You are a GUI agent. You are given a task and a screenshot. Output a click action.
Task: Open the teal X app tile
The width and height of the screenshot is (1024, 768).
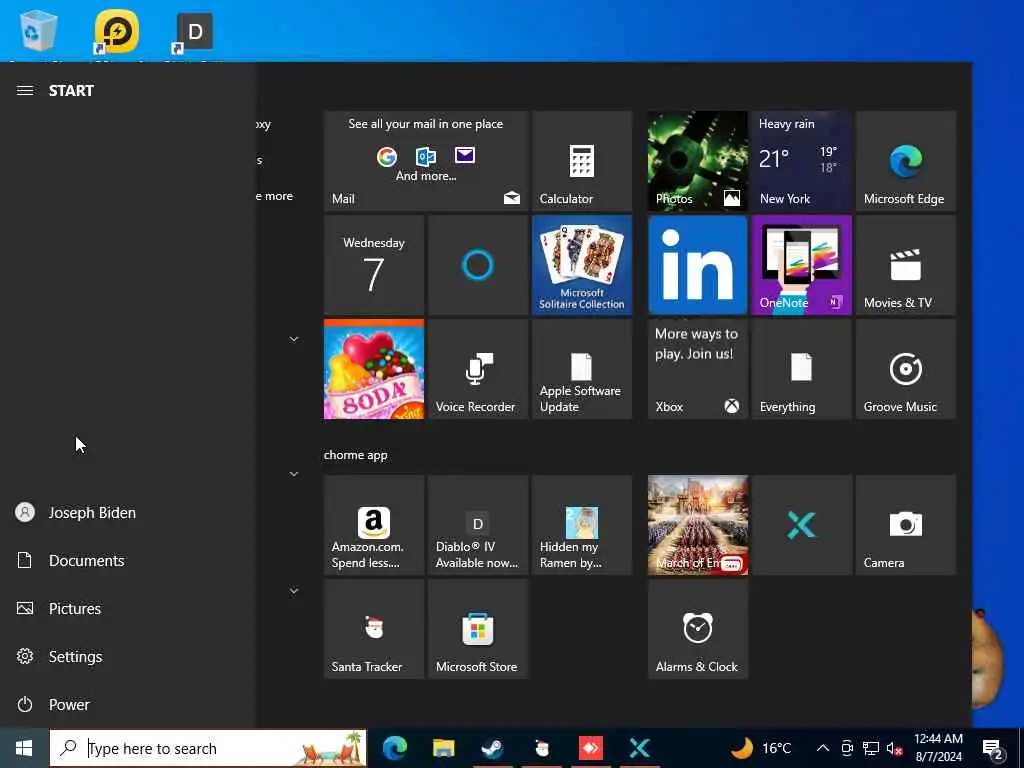[801, 525]
